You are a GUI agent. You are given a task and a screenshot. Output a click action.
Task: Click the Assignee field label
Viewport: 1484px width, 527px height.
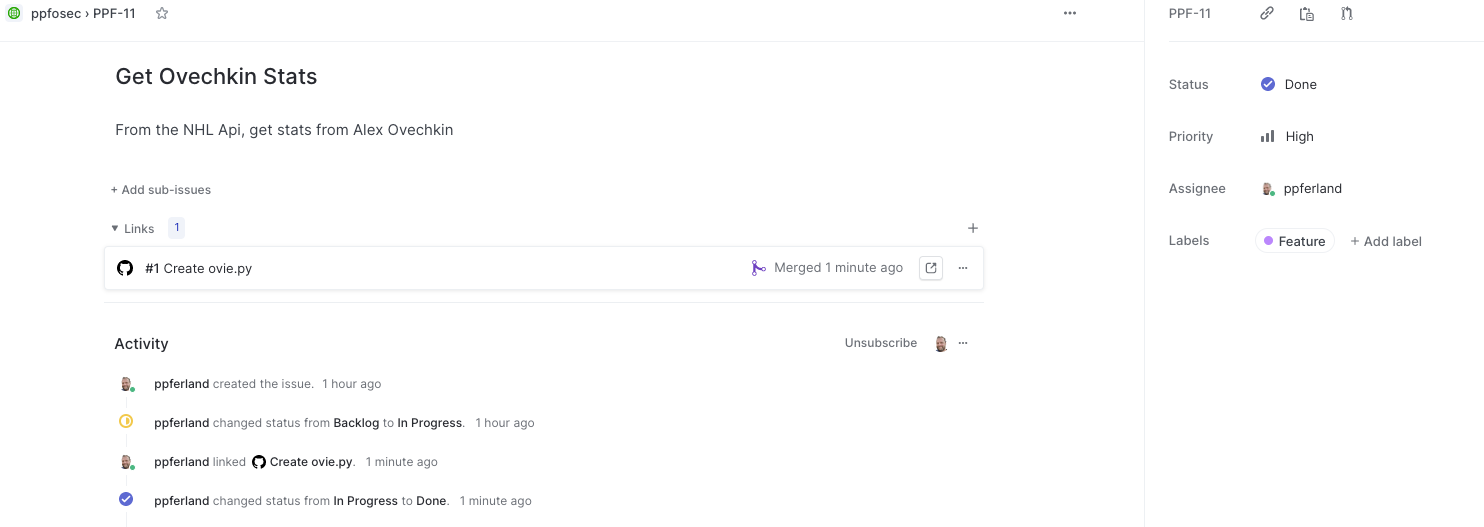point(1197,189)
